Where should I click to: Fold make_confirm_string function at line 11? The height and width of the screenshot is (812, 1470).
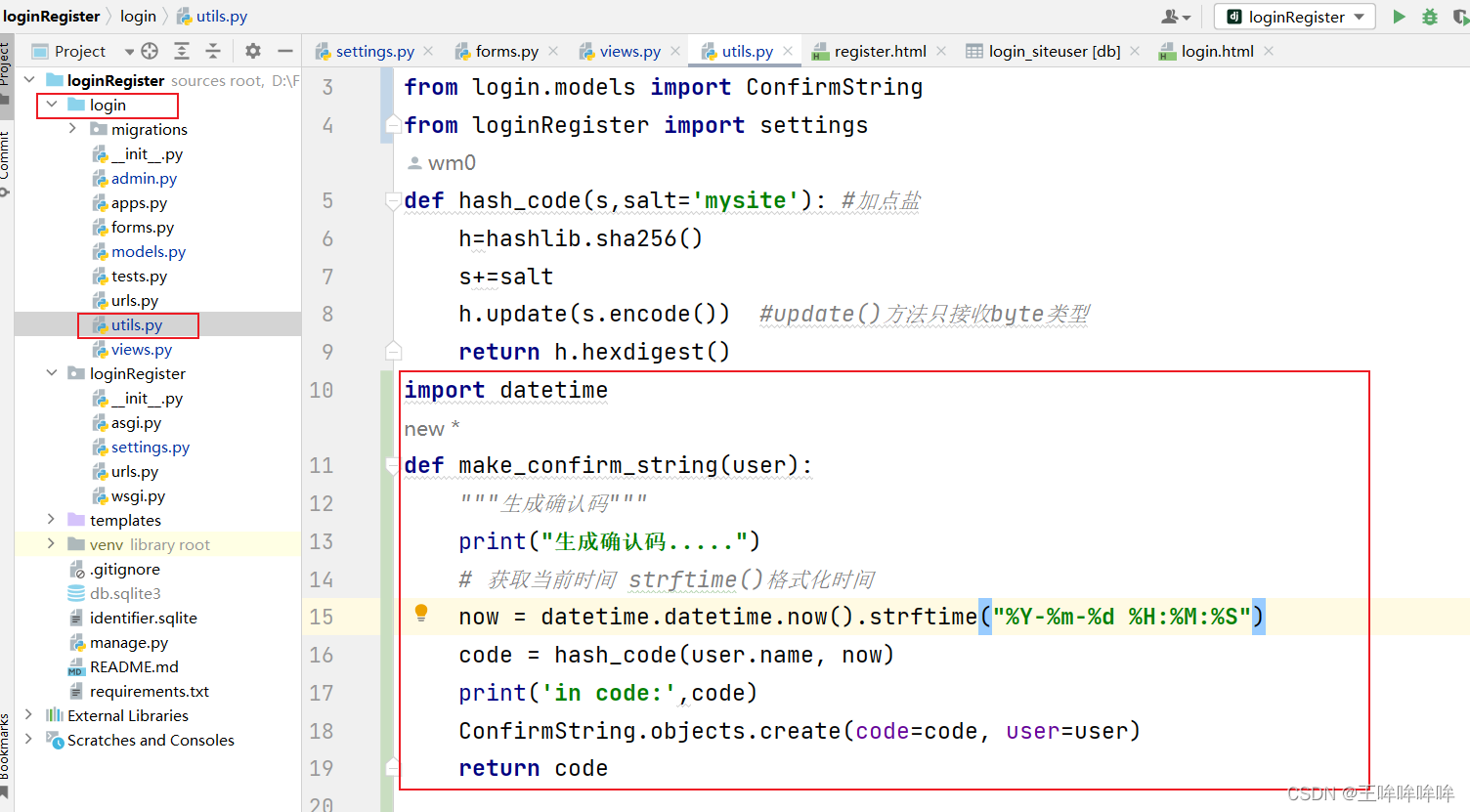click(393, 465)
